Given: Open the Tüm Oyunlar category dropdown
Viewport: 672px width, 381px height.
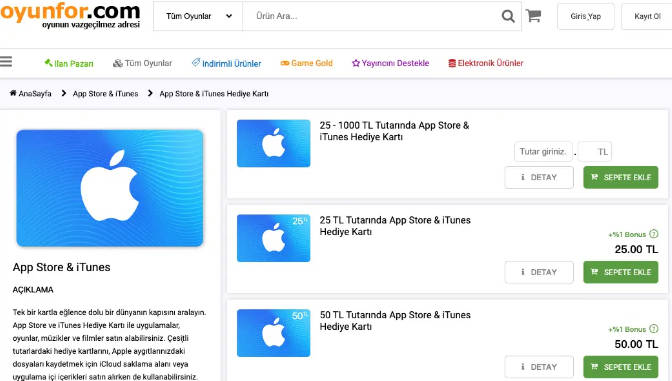Looking at the screenshot, I should tap(198, 16).
